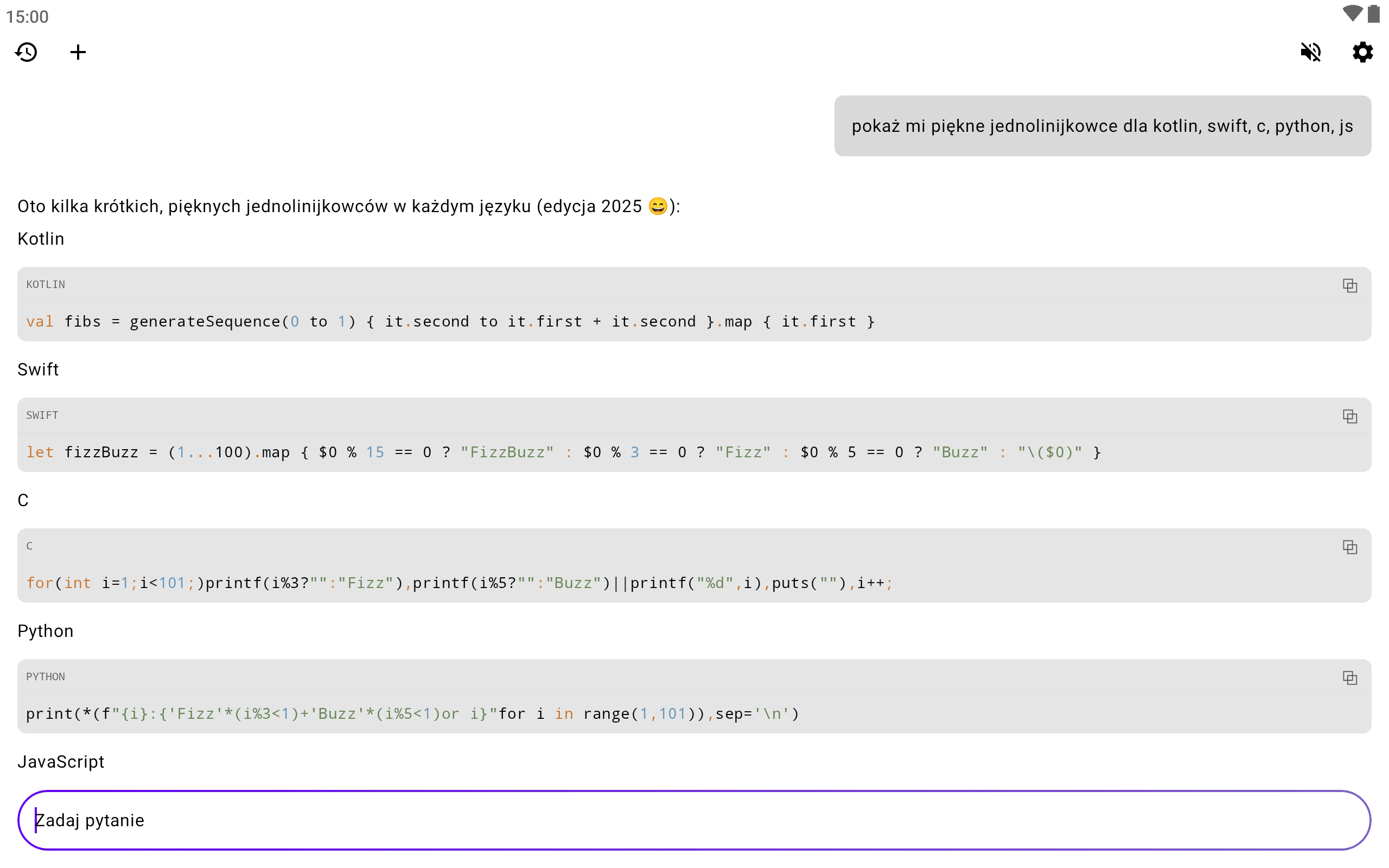Tap the JavaScript section heading
Screen dimensions: 1389x868
pyautogui.click(x=61, y=762)
